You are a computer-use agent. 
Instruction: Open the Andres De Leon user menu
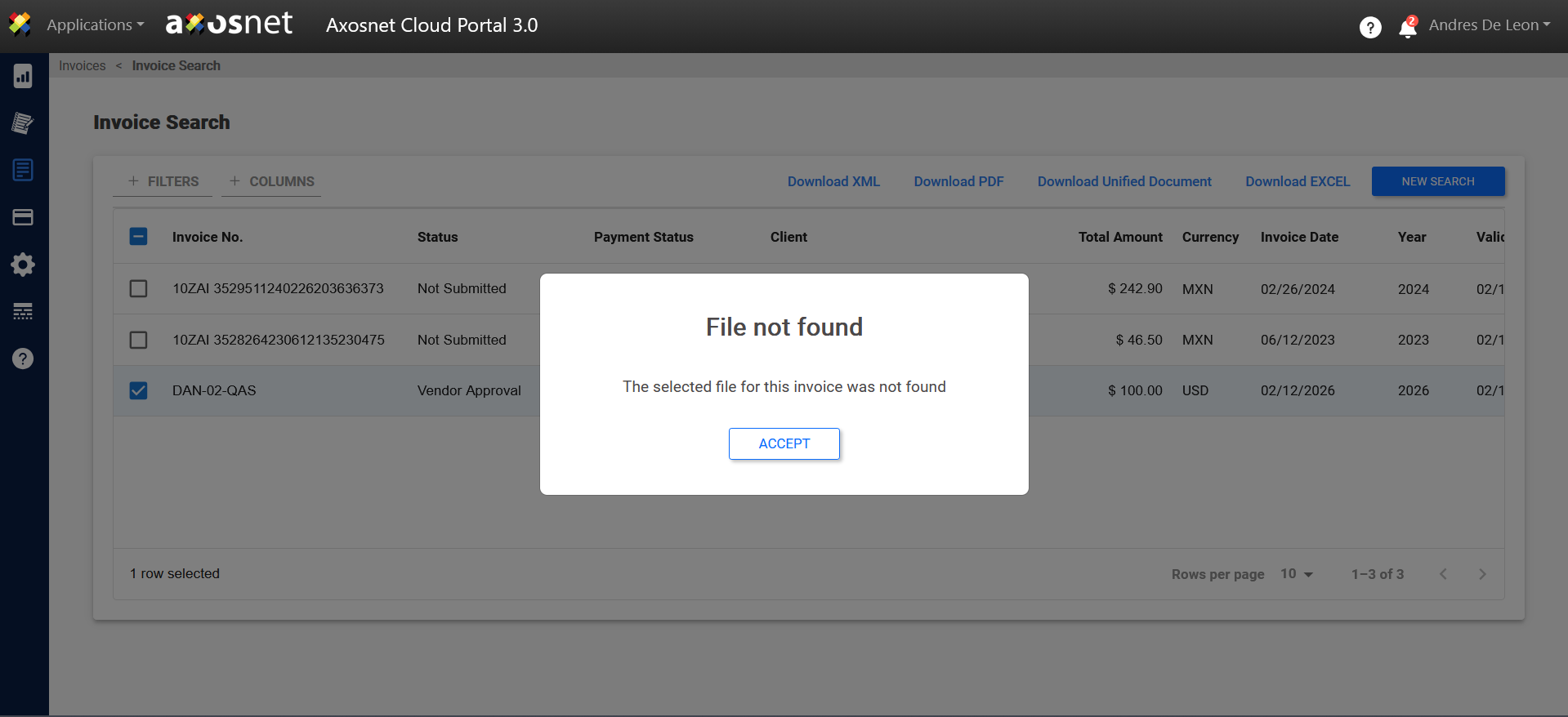click(1489, 25)
